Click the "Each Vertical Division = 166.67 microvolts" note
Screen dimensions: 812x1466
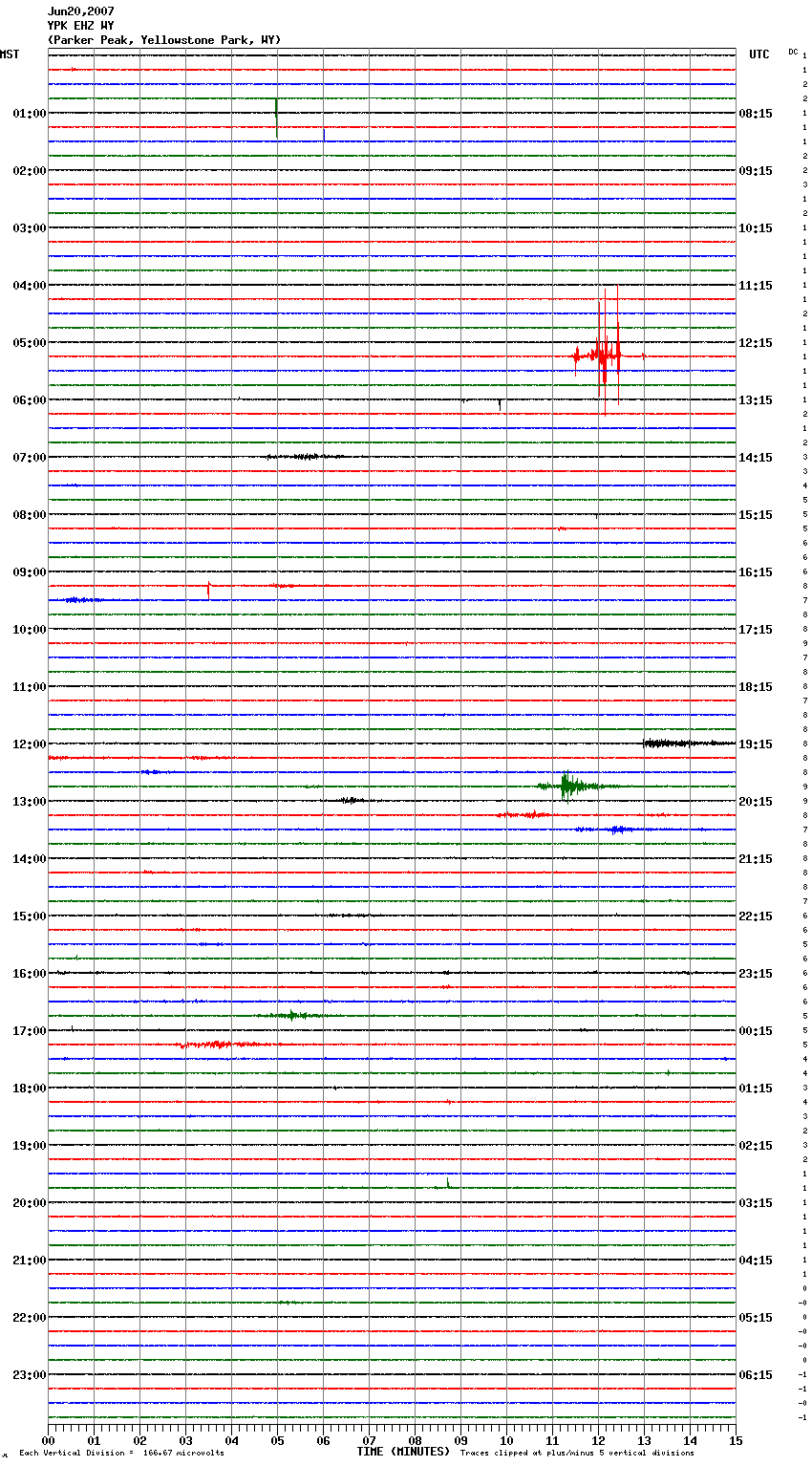point(121,1454)
